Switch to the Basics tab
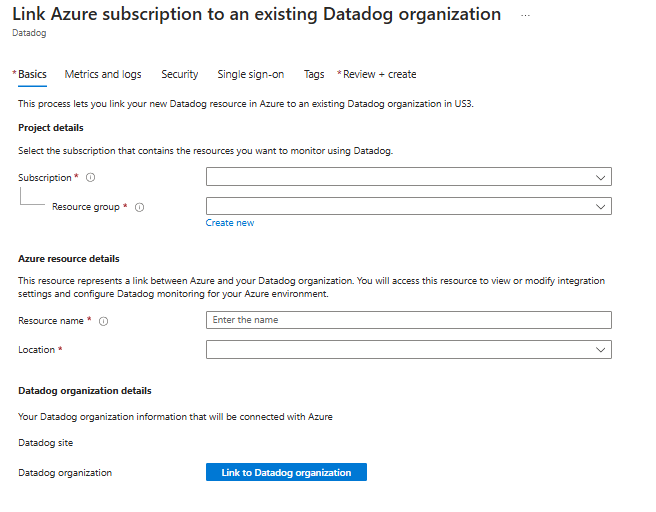Image resolution: width=656 pixels, height=512 pixels. point(32,74)
